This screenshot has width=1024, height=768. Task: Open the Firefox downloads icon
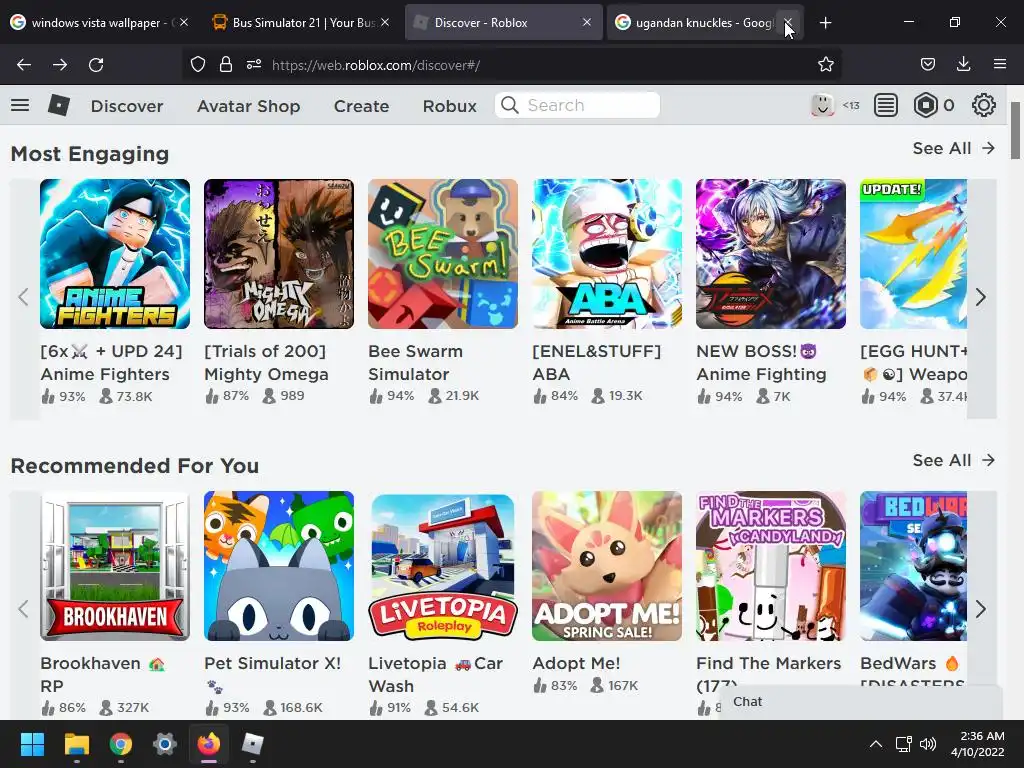coord(963,65)
